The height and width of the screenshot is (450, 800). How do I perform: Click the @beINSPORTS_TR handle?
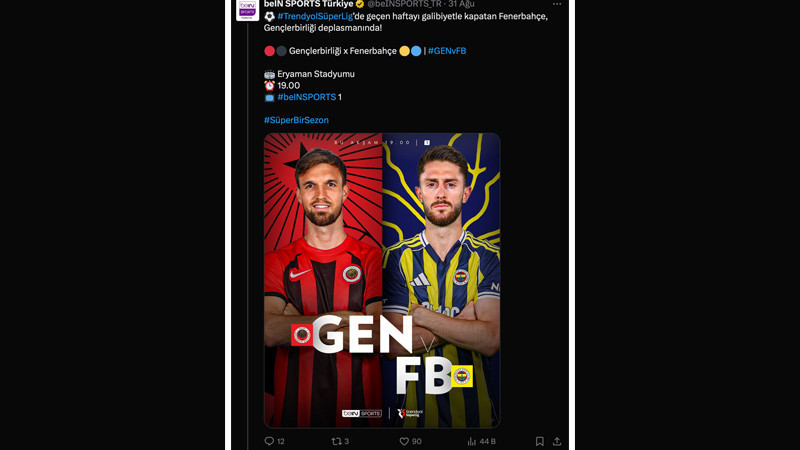[x=404, y=4]
